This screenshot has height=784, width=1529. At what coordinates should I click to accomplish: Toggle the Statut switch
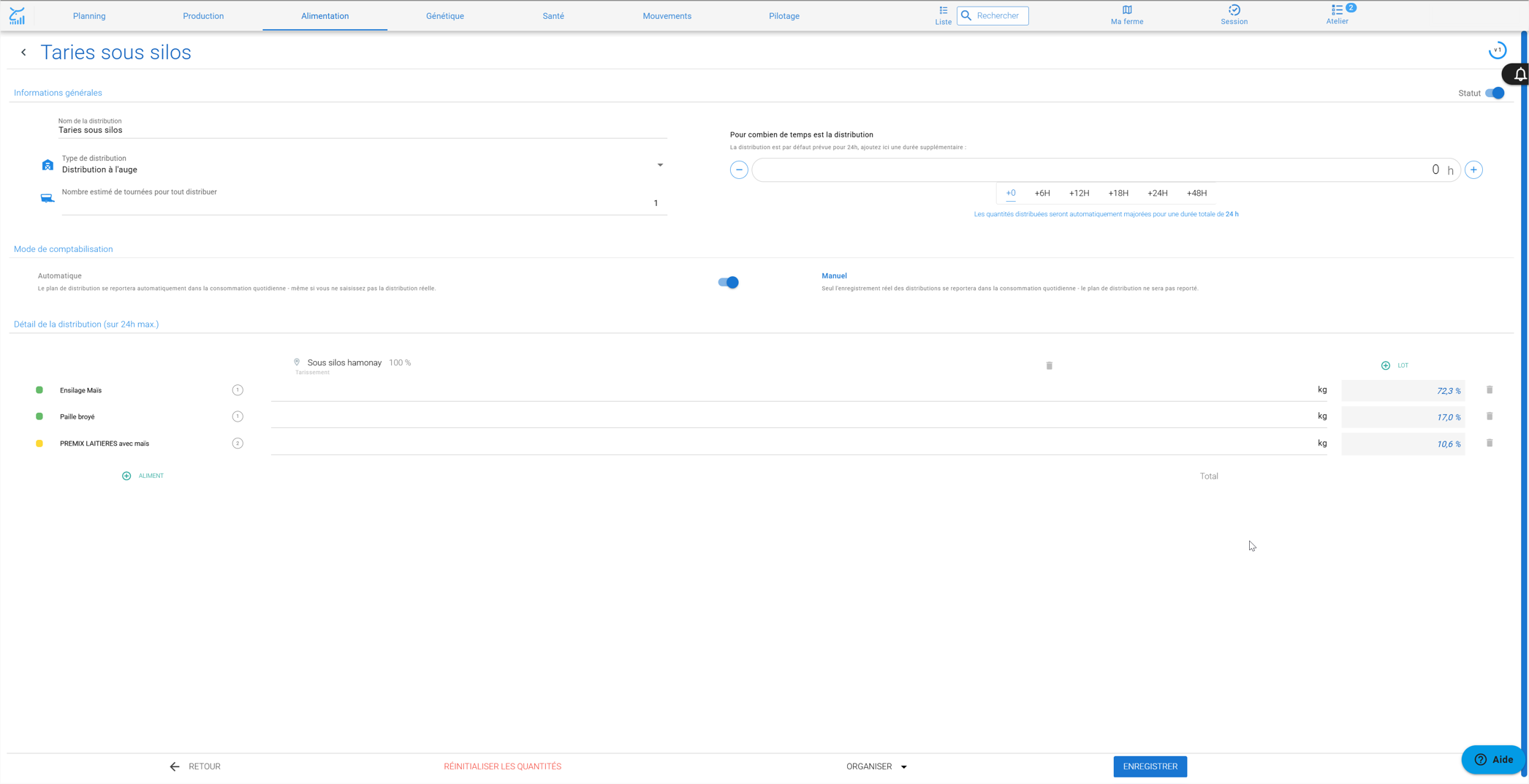pos(1495,93)
